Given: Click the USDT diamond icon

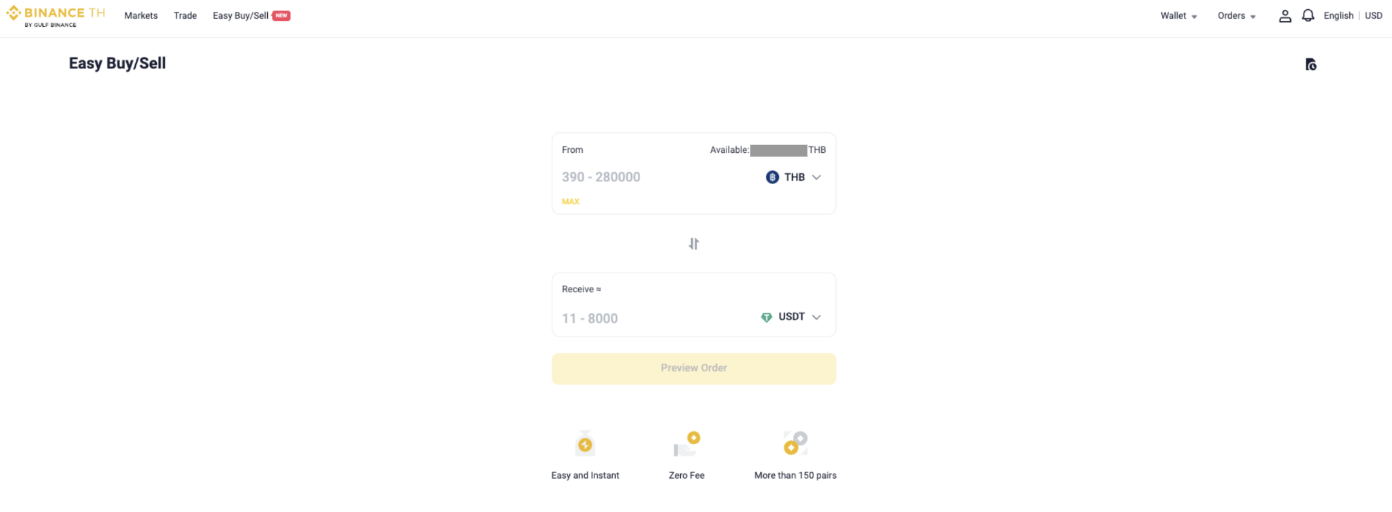Looking at the screenshot, I should [x=767, y=317].
